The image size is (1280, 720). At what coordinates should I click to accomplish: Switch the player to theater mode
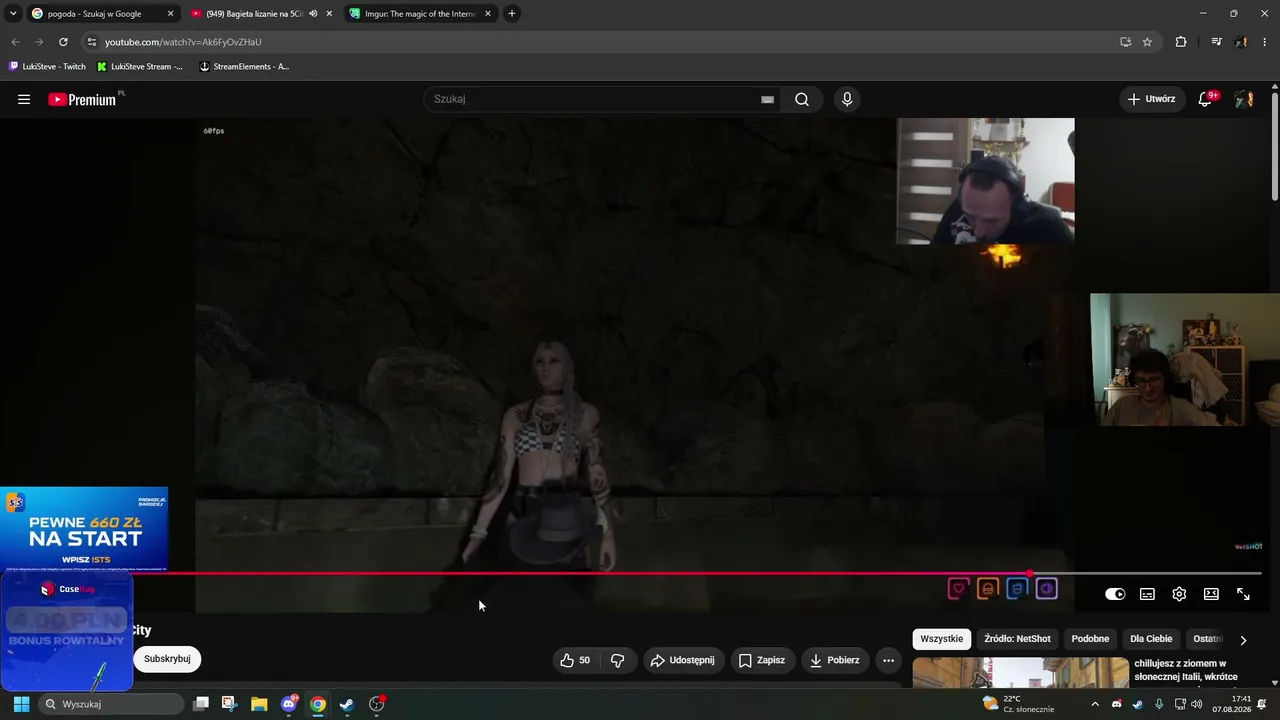click(x=1211, y=594)
